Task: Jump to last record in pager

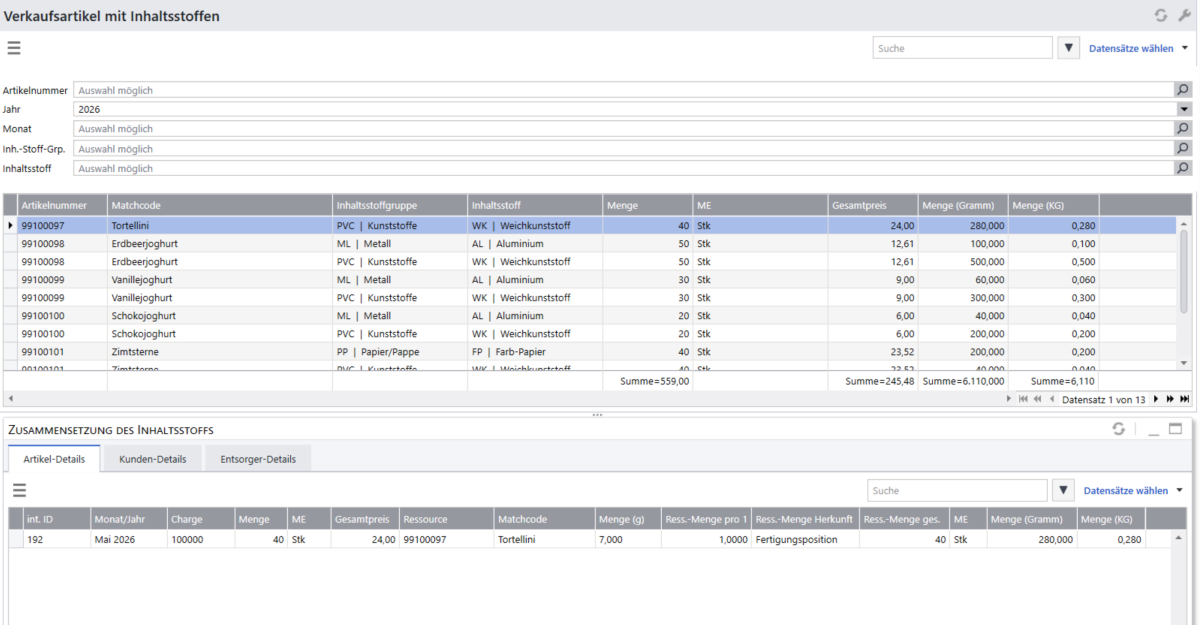Action: tap(1185, 399)
